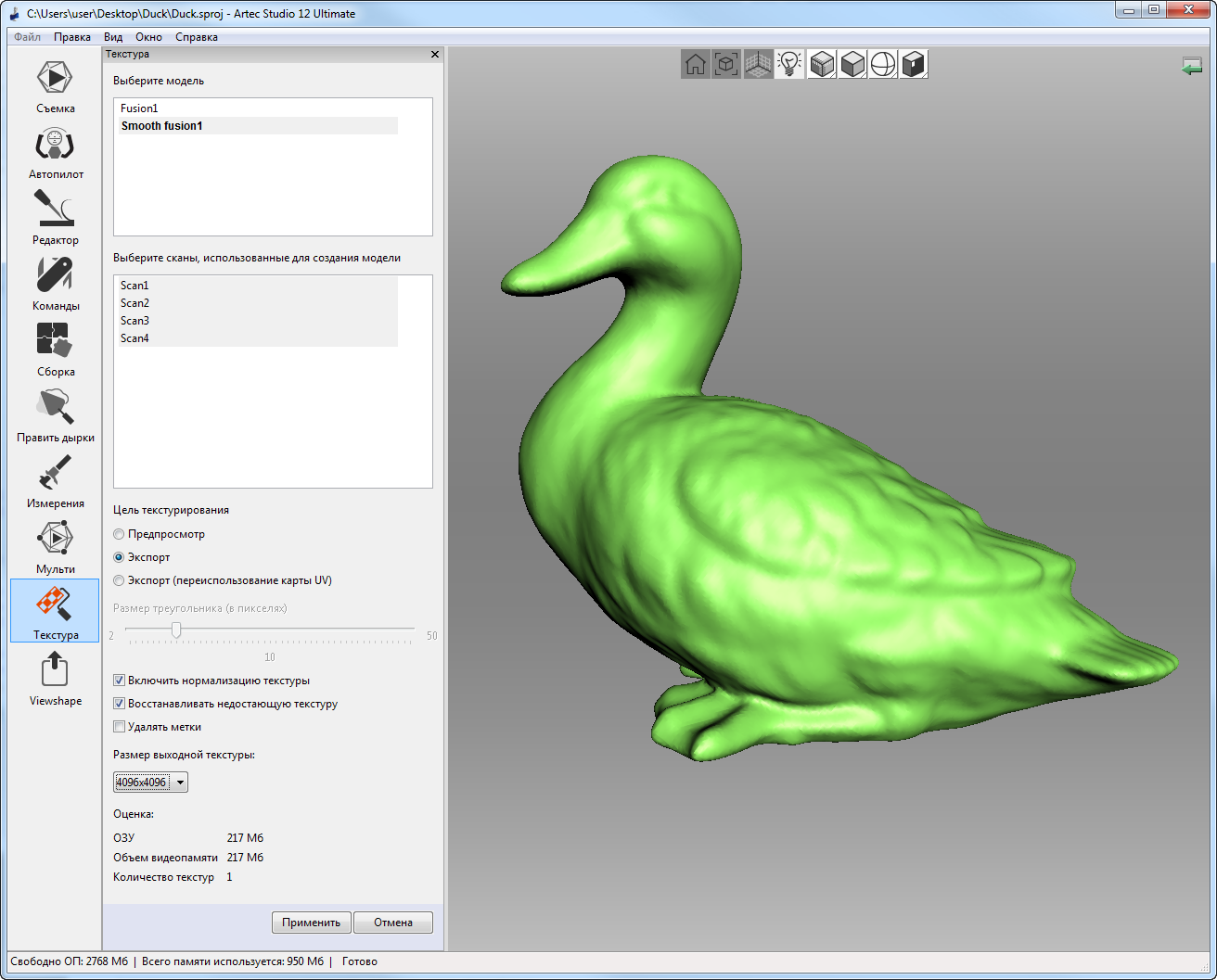The width and height of the screenshot is (1217, 980).
Task: Enable the Удалять метки checkbox
Action: point(119,727)
